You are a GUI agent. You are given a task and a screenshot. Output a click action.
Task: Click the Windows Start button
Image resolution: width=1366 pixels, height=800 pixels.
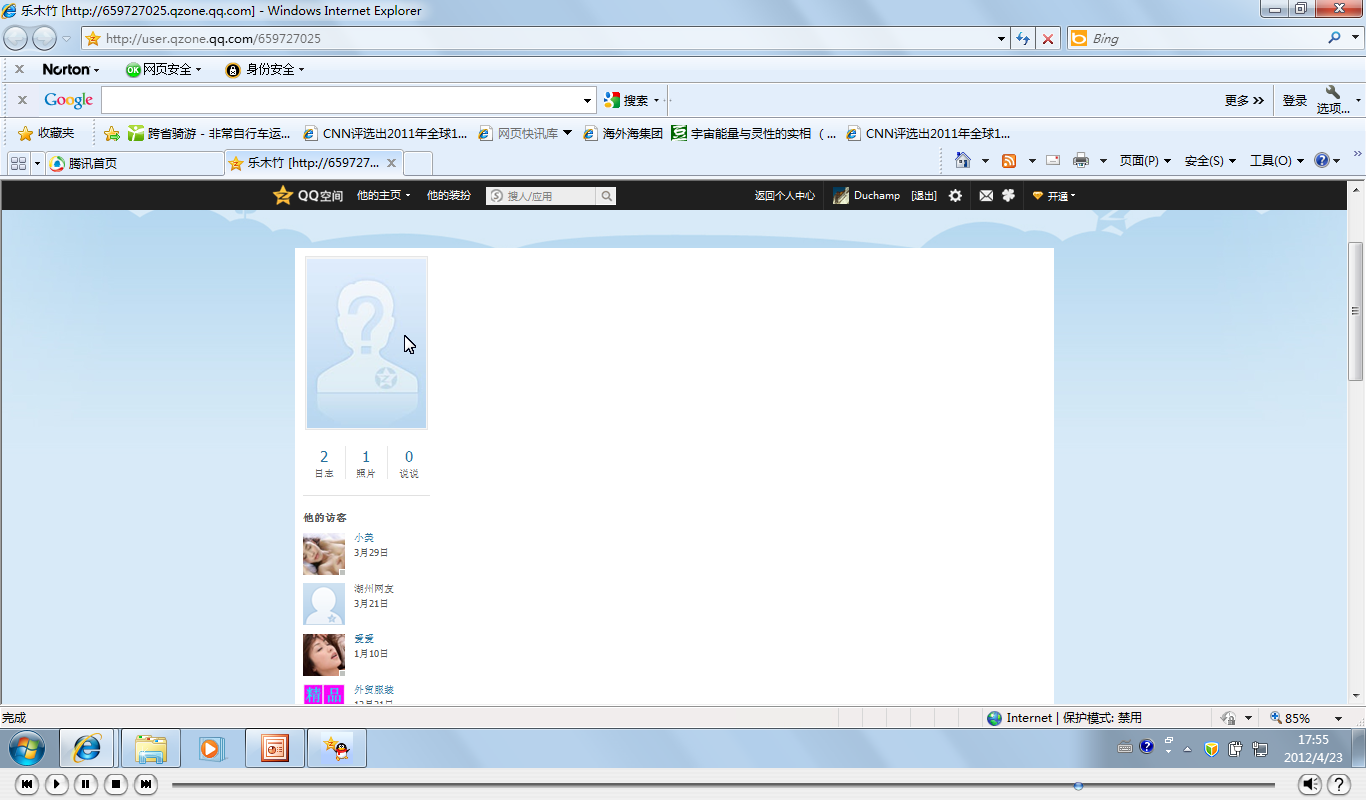[x=27, y=748]
